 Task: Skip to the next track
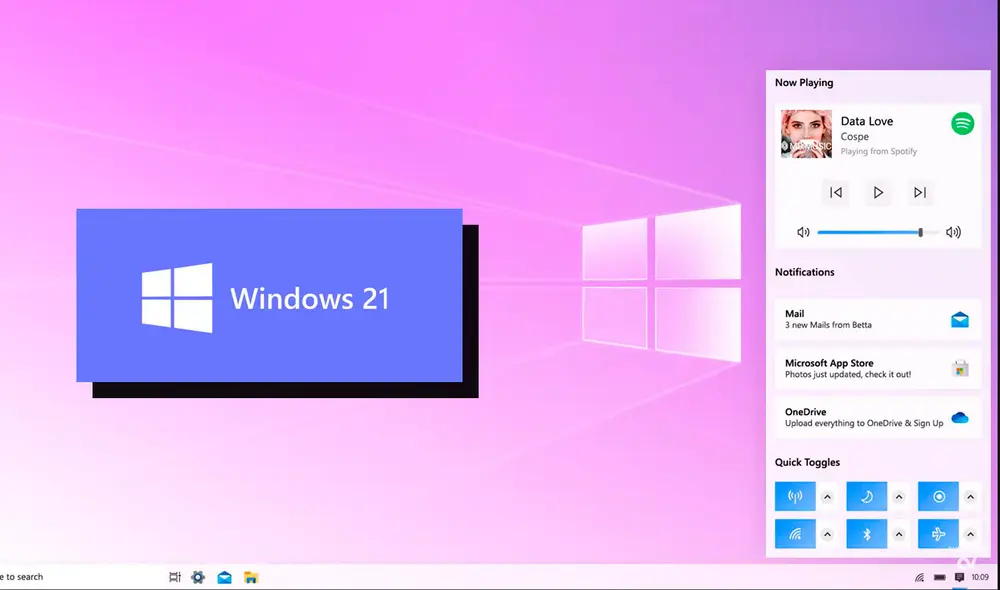tap(920, 192)
